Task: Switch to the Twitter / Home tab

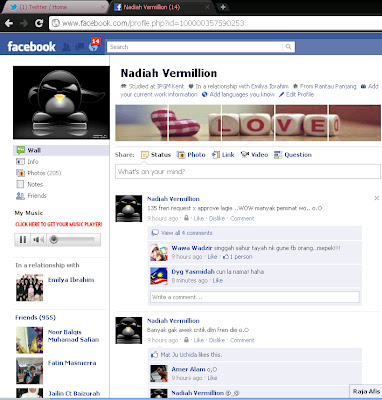Action: tap(55, 7)
